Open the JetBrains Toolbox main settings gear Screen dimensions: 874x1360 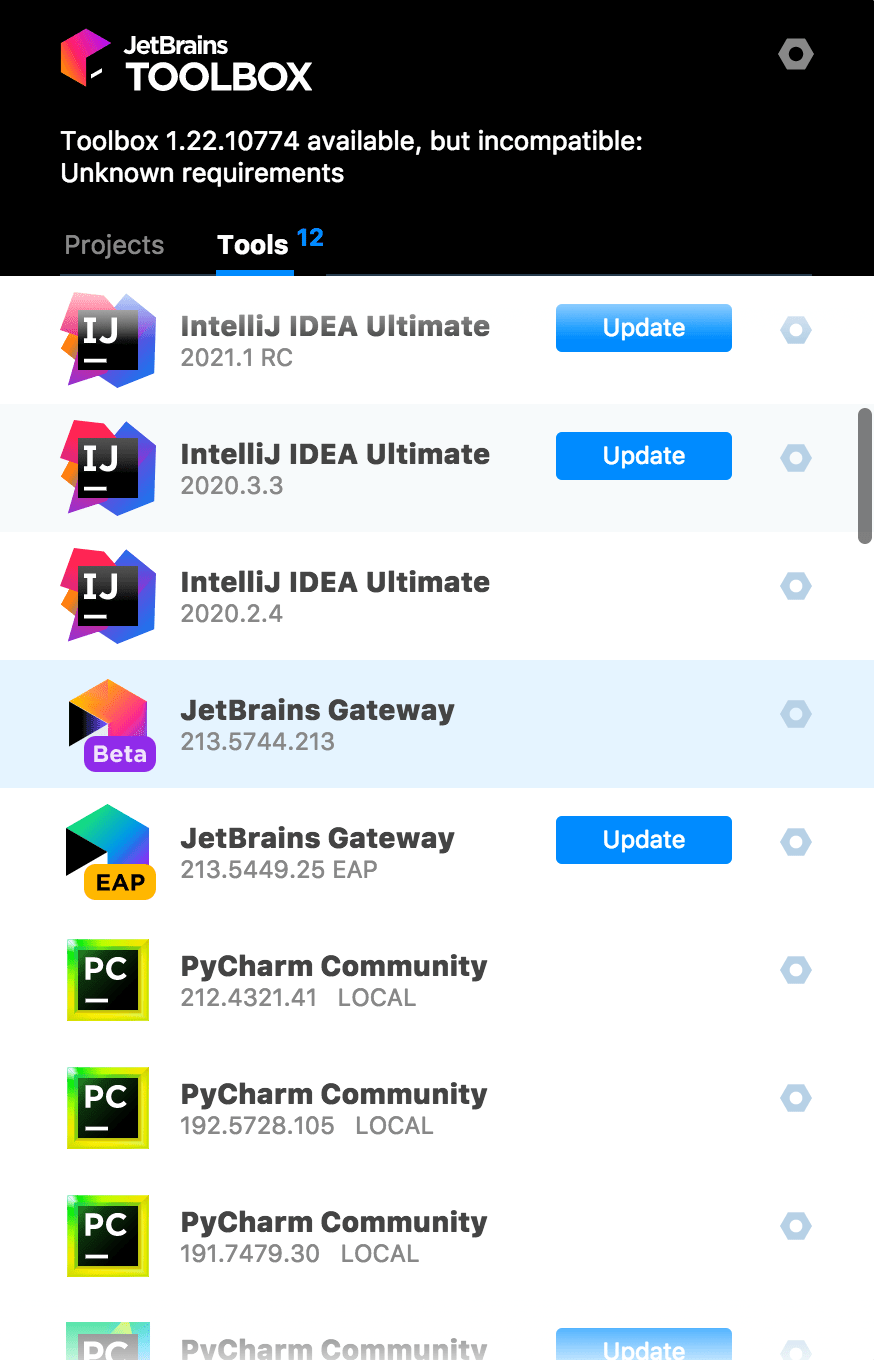pyautogui.click(x=795, y=54)
